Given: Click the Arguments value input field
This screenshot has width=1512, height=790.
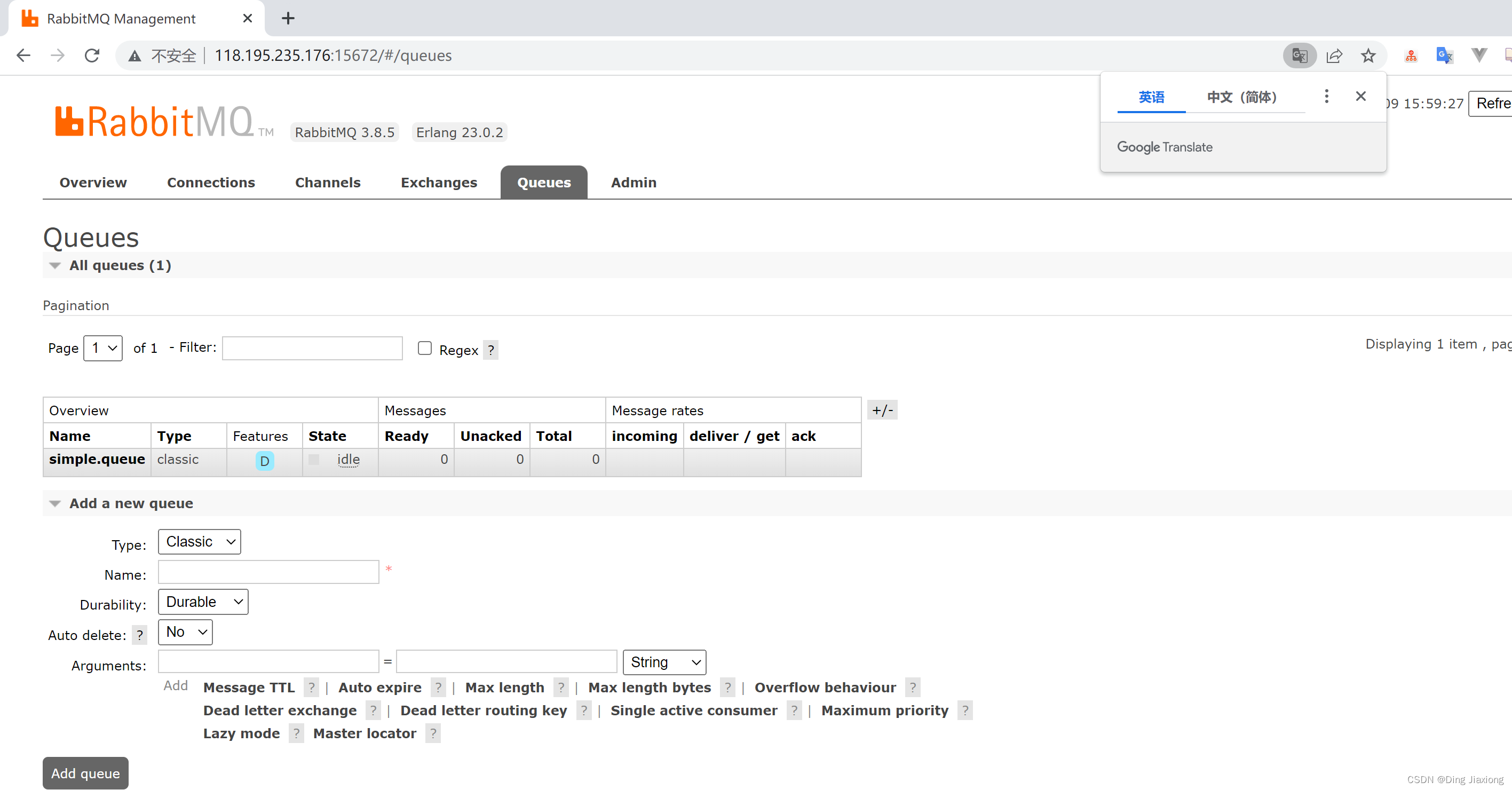Looking at the screenshot, I should click(x=506, y=661).
